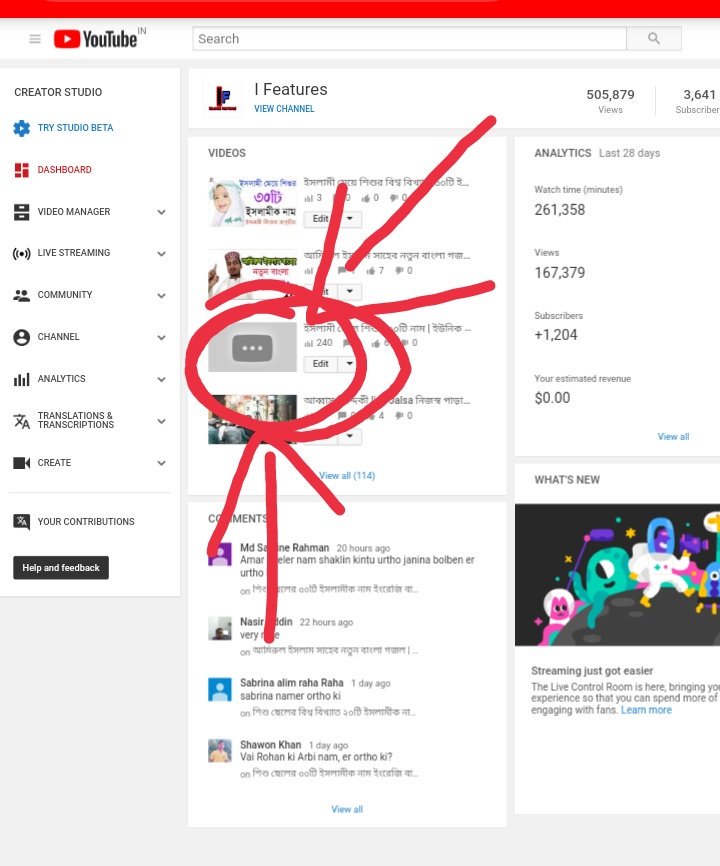The image size is (720, 866).
Task: Click the What's New streaming illustration
Action: 617,575
